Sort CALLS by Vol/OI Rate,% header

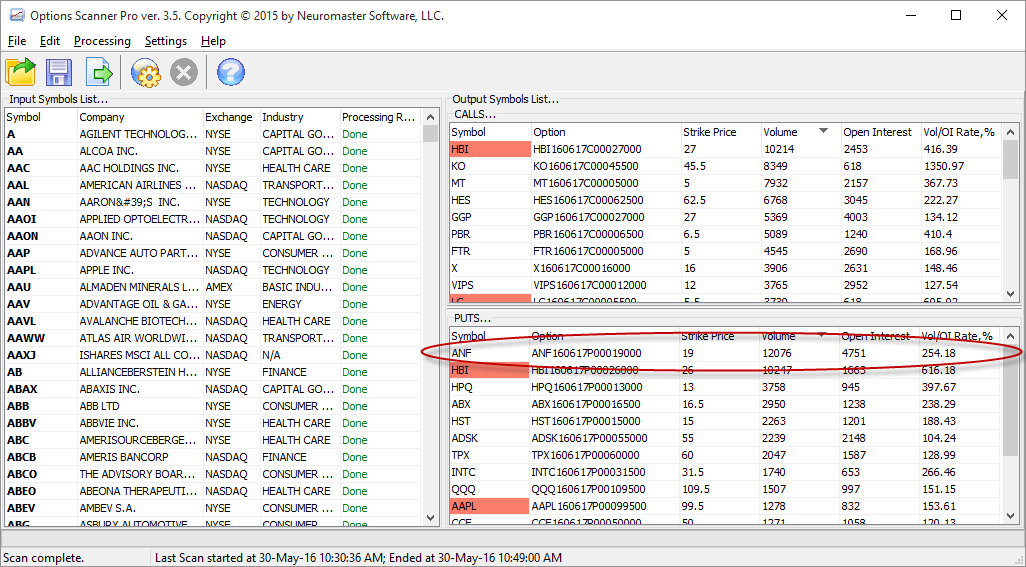tap(961, 132)
